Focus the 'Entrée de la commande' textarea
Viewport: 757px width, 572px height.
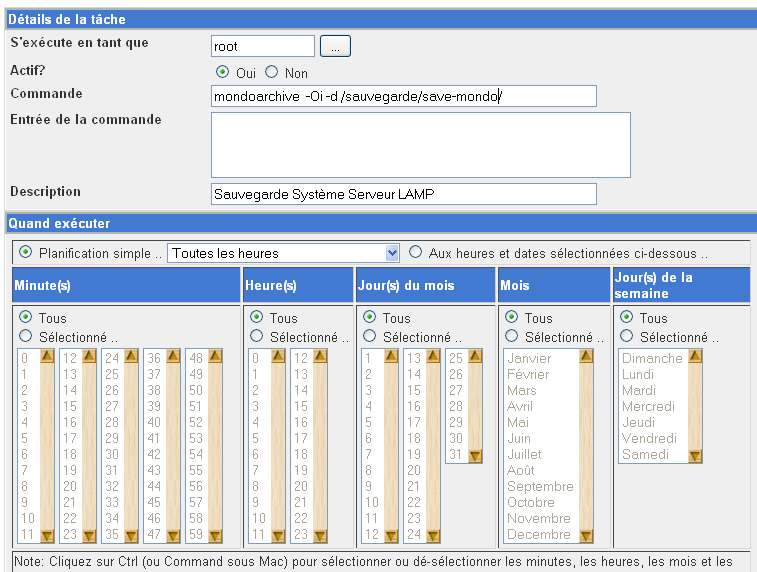(420, 144)
